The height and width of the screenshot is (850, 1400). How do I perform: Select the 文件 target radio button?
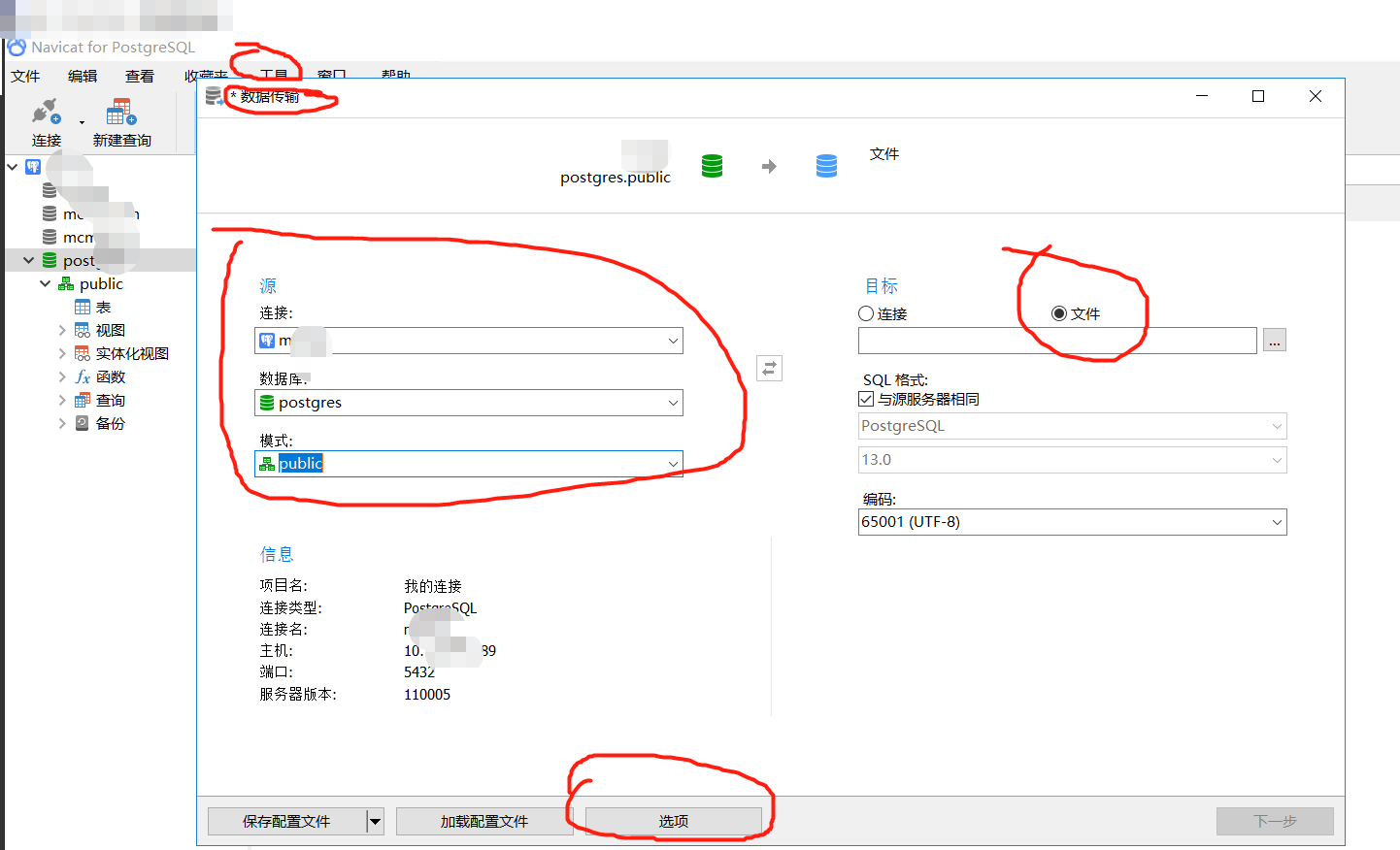[1059, 313]
